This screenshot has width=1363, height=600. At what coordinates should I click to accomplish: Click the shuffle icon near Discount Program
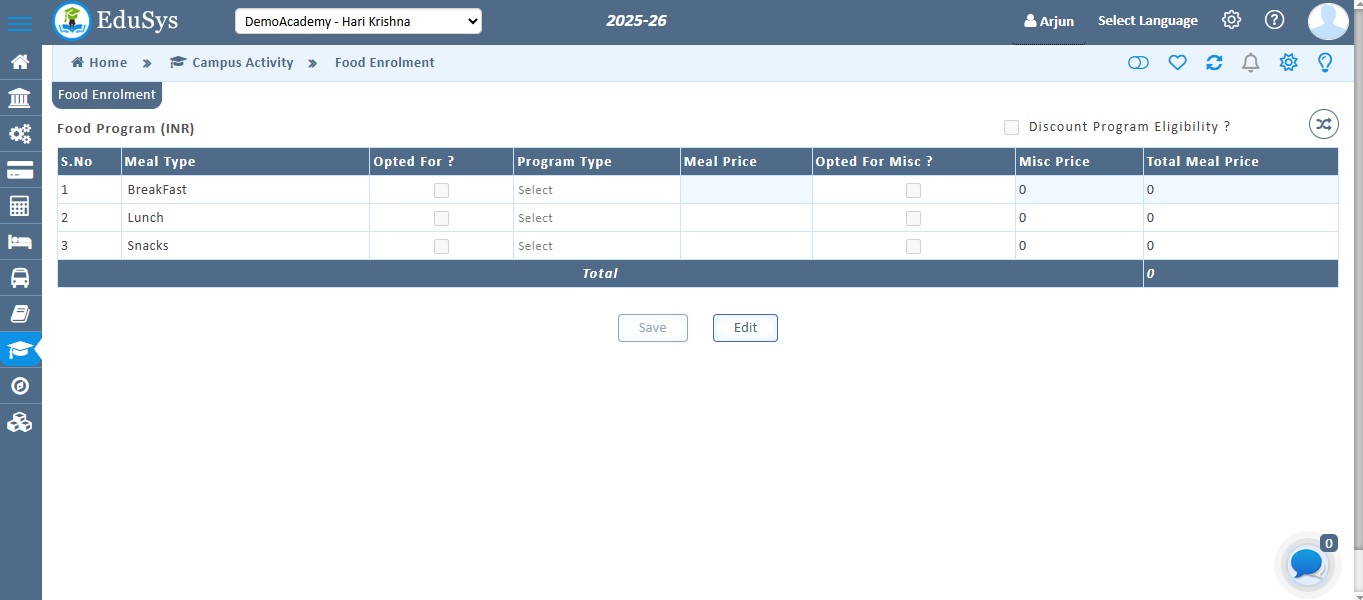[1323, 124]
